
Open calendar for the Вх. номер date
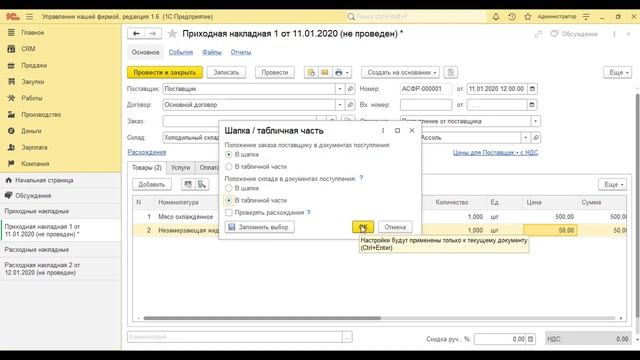(532, 105)
